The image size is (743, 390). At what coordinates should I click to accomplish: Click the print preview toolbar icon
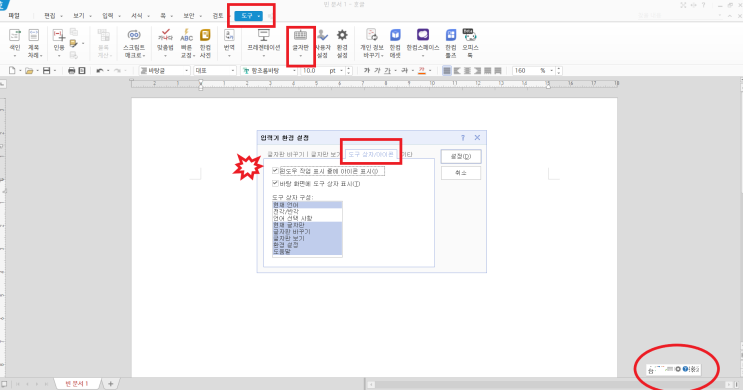[82, 71]
